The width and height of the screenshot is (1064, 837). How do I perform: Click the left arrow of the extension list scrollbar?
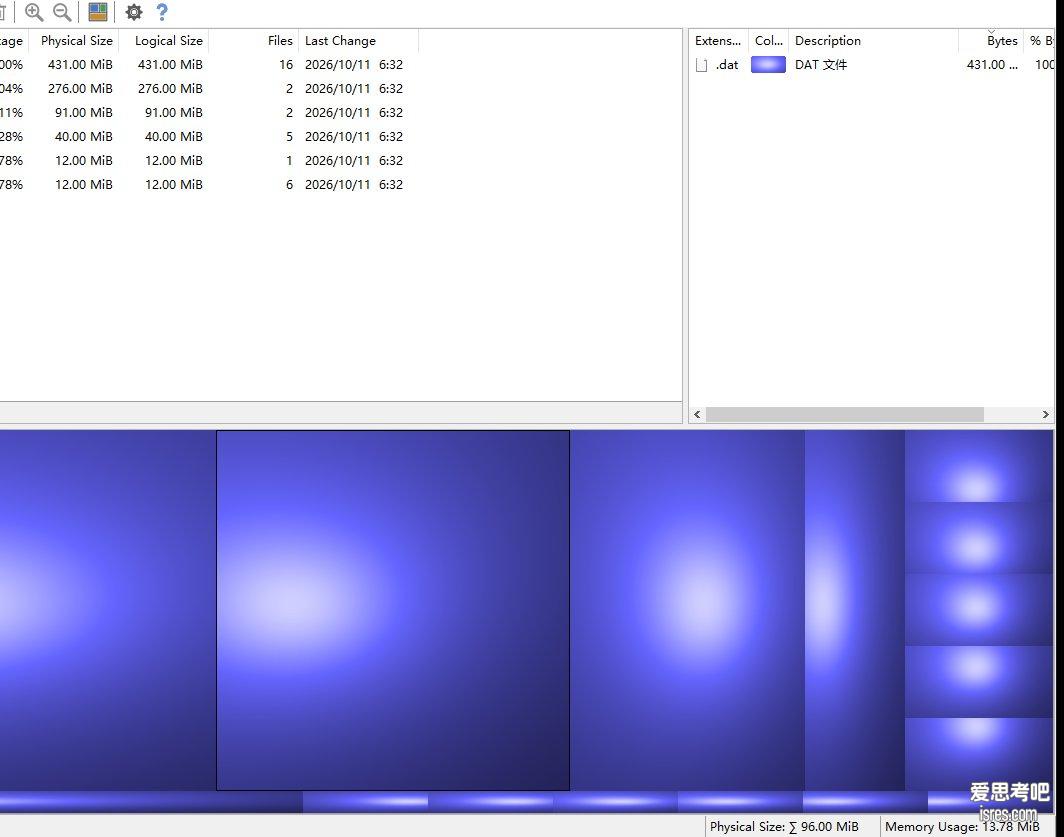[x=697, y=414]
